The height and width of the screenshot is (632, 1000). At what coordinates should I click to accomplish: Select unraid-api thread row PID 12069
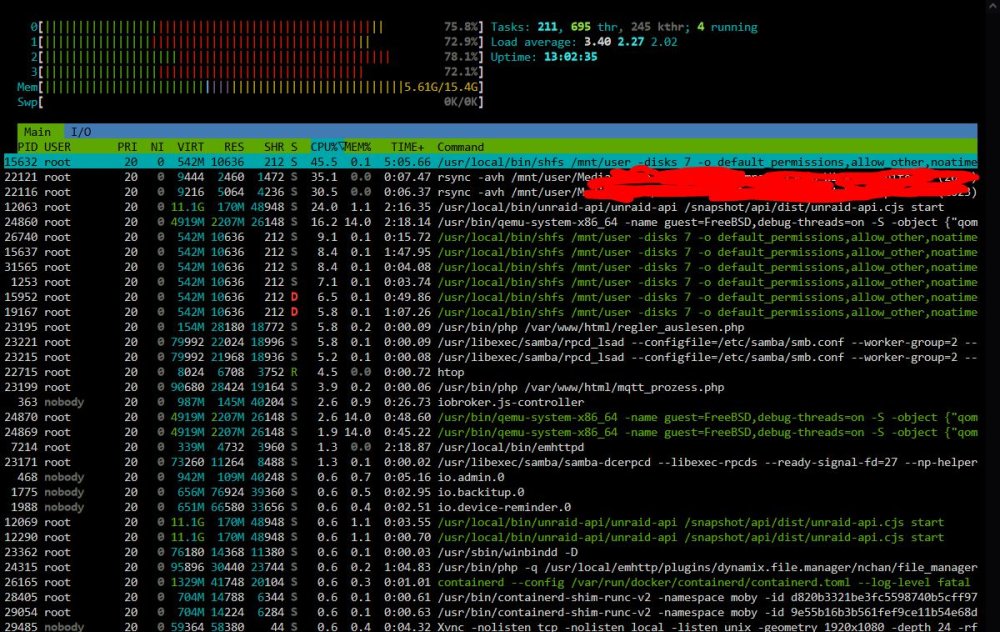pyautogui.click(x=490, y=522)
